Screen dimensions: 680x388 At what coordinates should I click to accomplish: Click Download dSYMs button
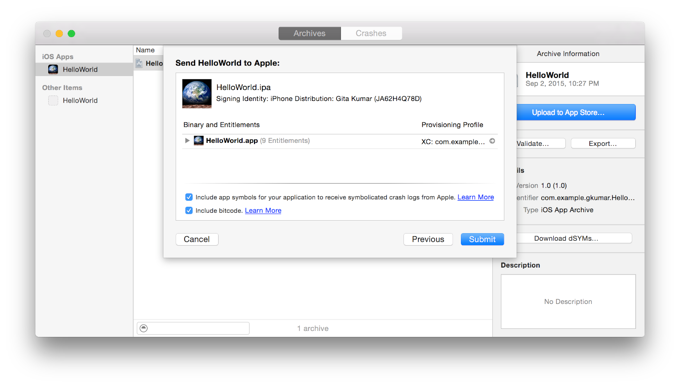(x=574, y=238)
